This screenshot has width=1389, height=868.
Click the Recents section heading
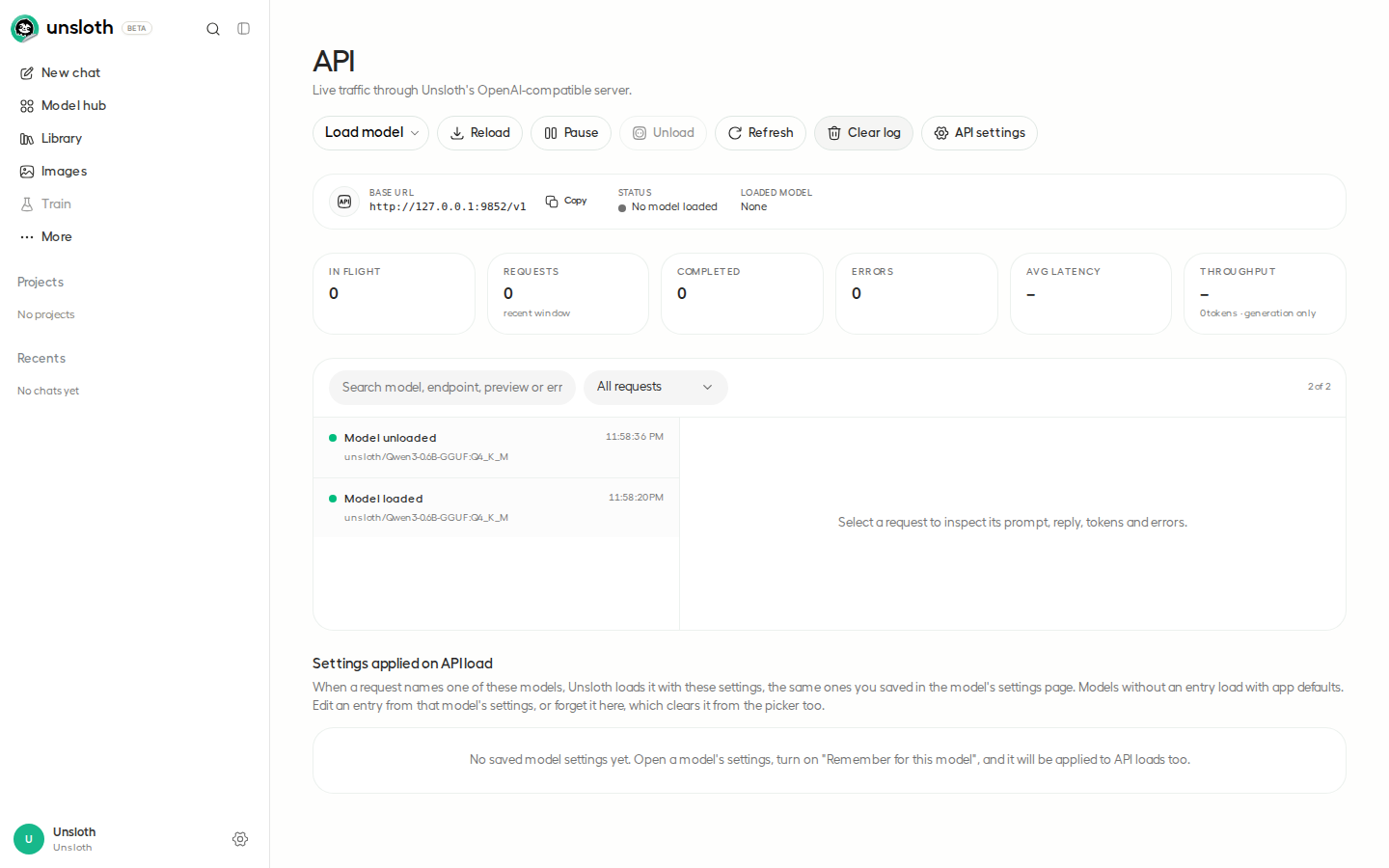(41, 359)
